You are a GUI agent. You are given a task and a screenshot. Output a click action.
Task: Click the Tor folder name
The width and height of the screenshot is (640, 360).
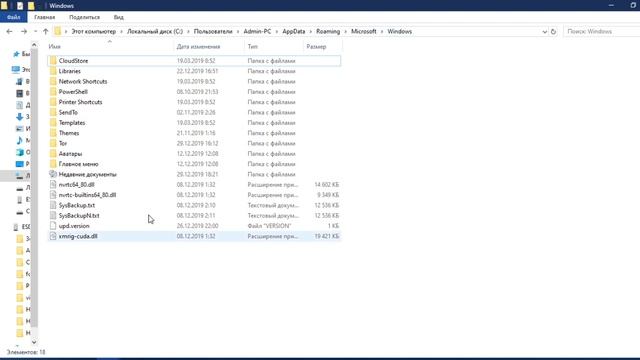coord(63,143)
